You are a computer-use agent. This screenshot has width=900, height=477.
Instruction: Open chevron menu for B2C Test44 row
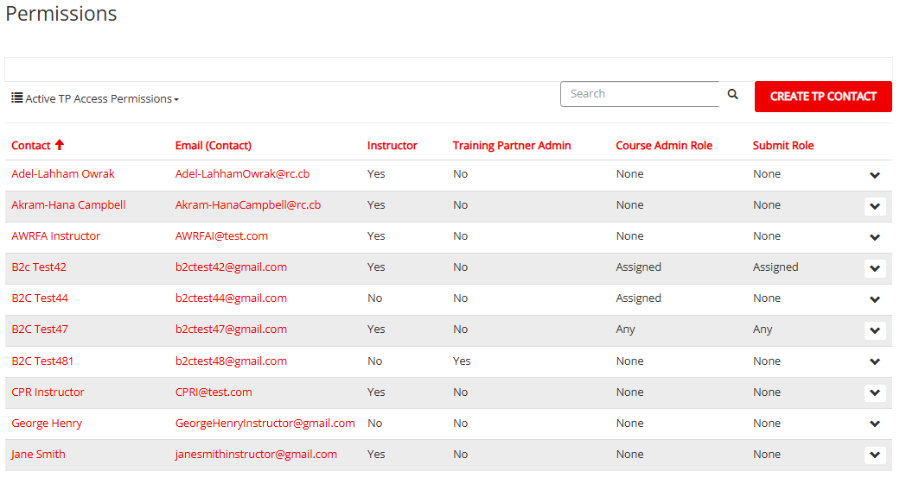pyautogui.click(x=875, y=299)
